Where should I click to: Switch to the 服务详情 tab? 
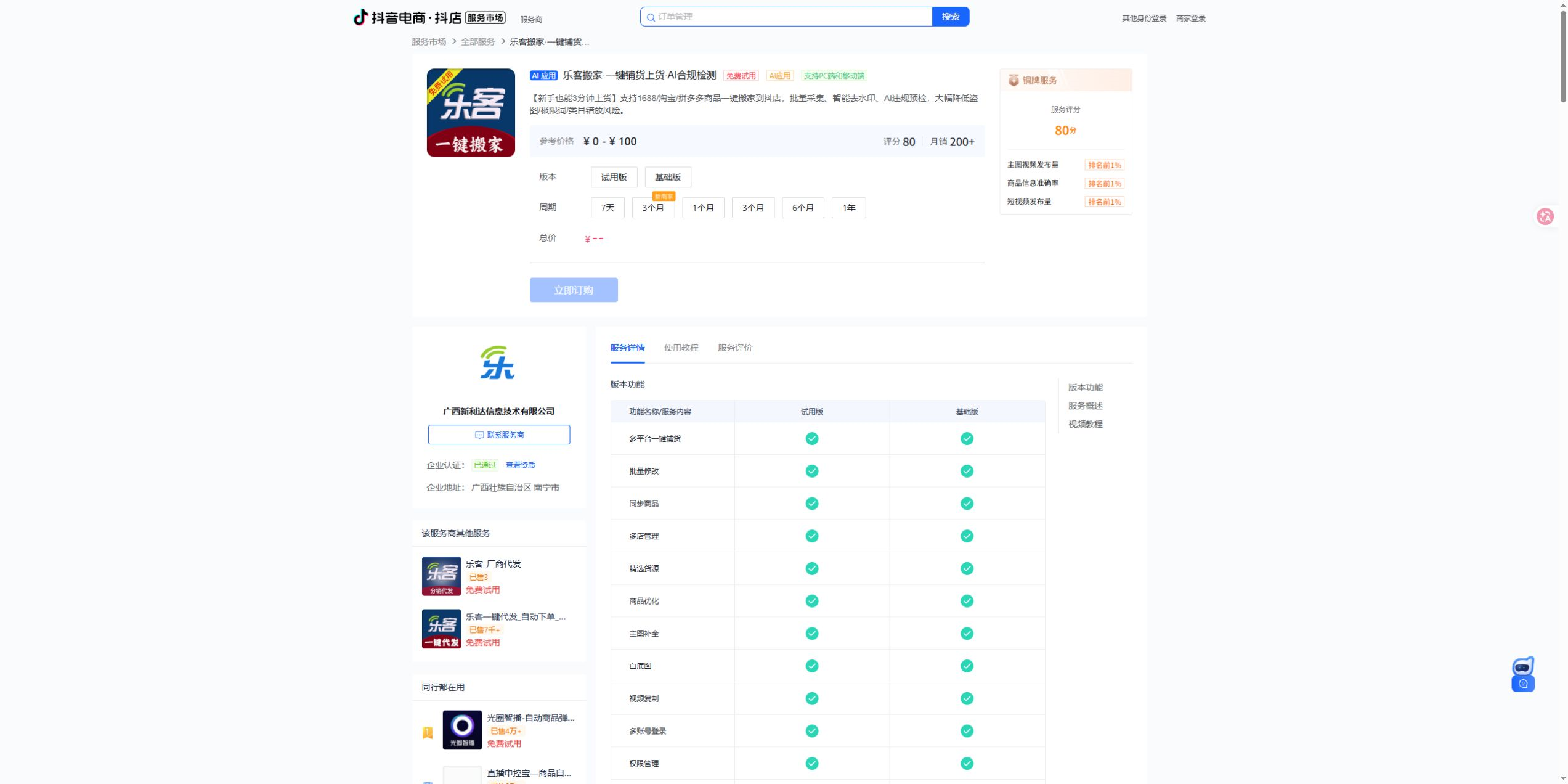627,348
